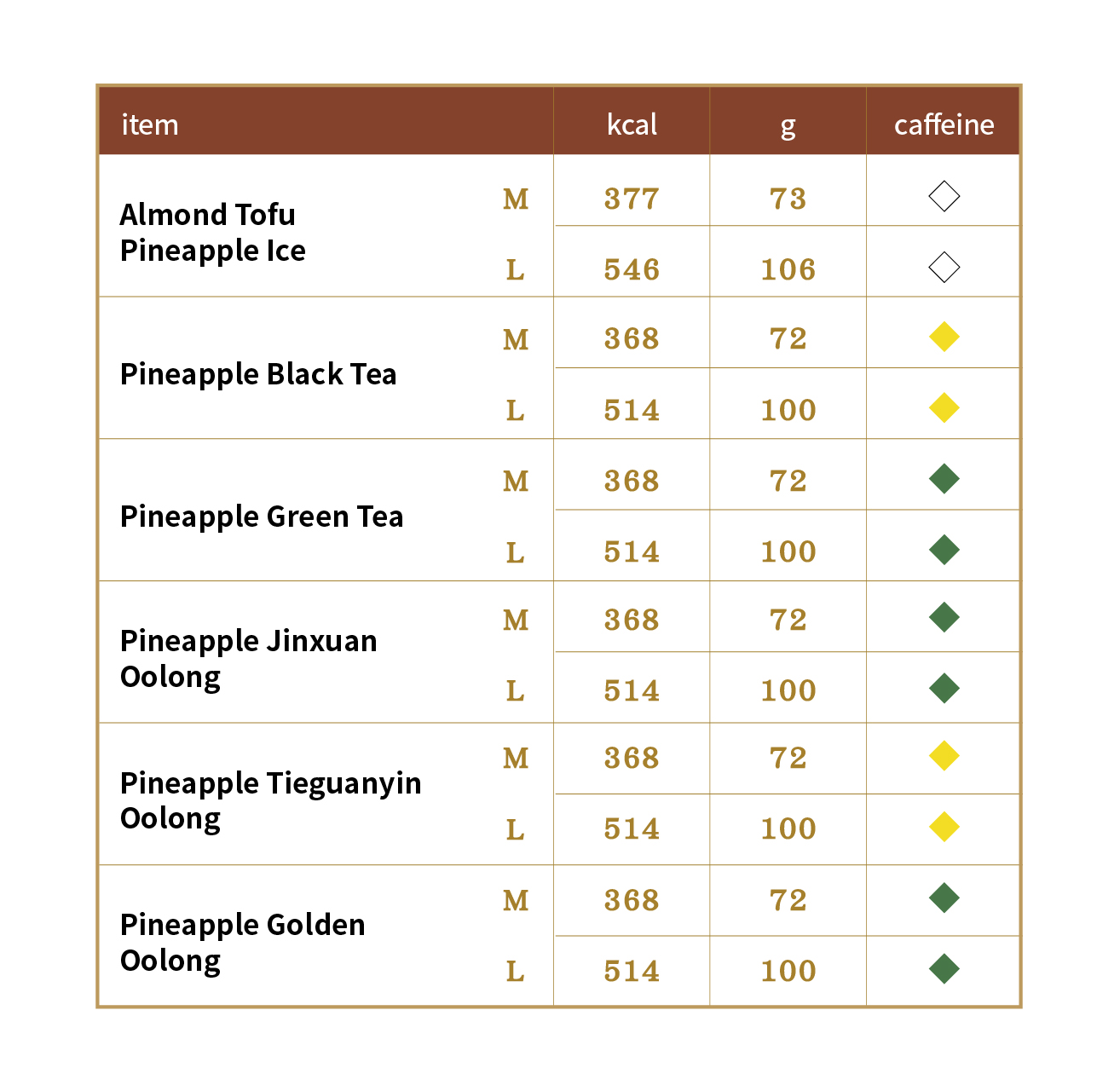Click the Pineapple Tieguanyin Oolong item name
Viewport: 1120px width, 1091px height.
(x=271, y=800)
